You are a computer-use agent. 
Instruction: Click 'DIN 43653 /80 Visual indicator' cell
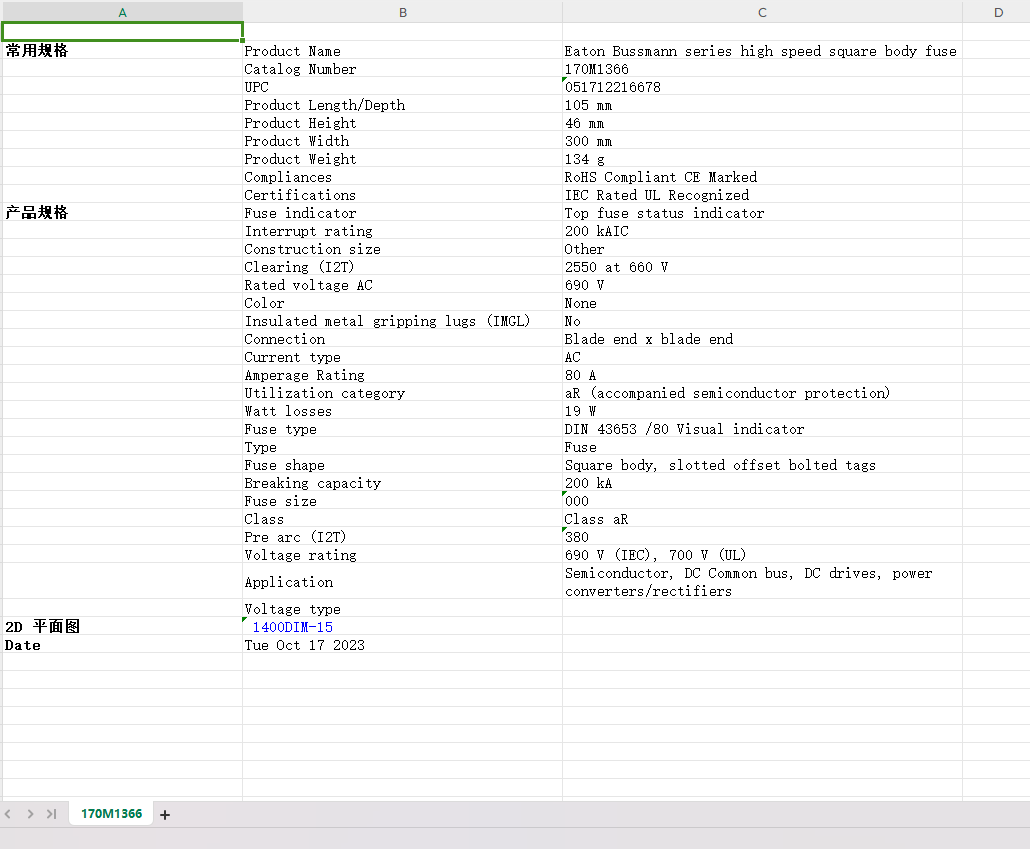[762, 428]
